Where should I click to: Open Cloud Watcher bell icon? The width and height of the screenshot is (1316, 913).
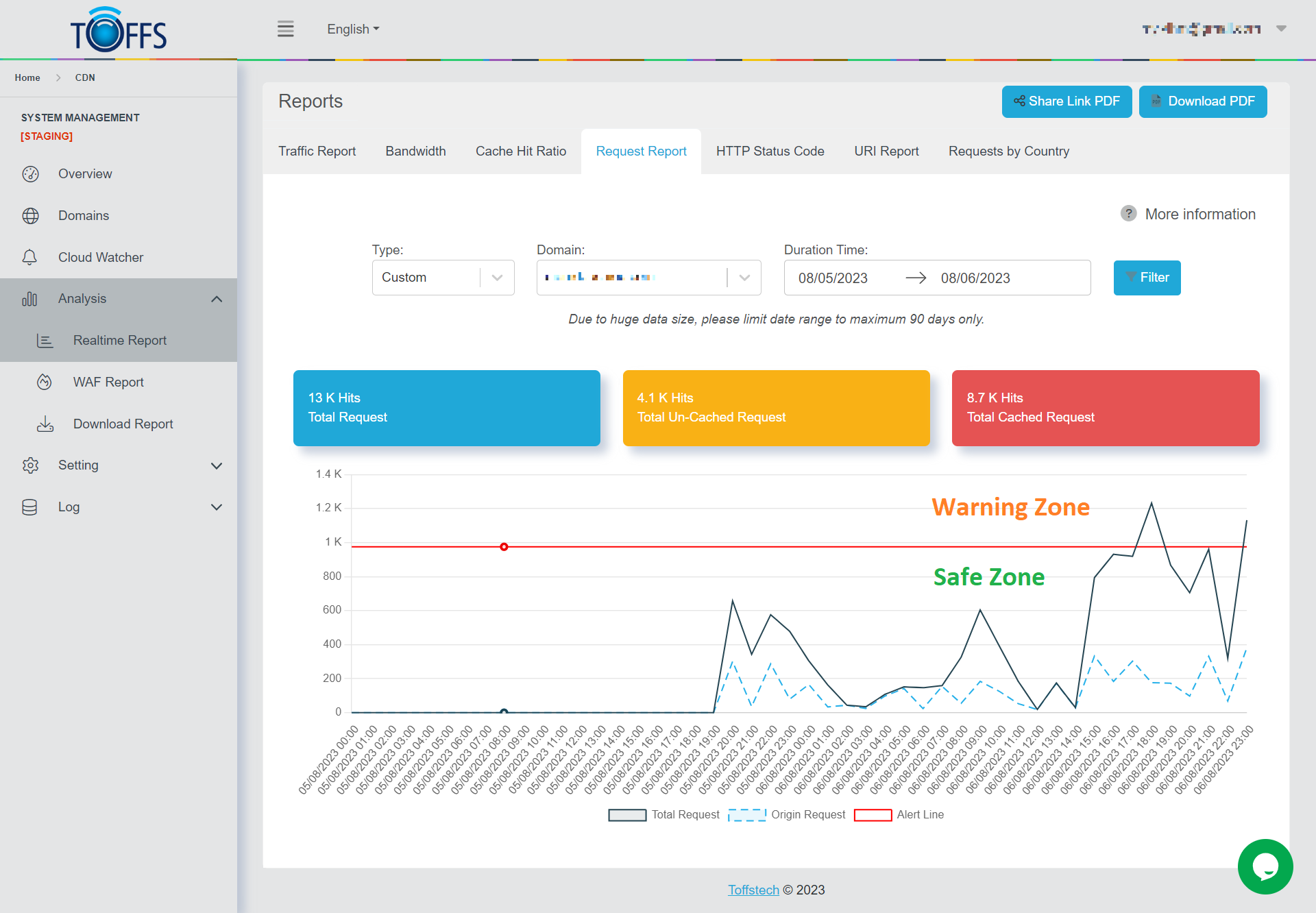(29, 258)
